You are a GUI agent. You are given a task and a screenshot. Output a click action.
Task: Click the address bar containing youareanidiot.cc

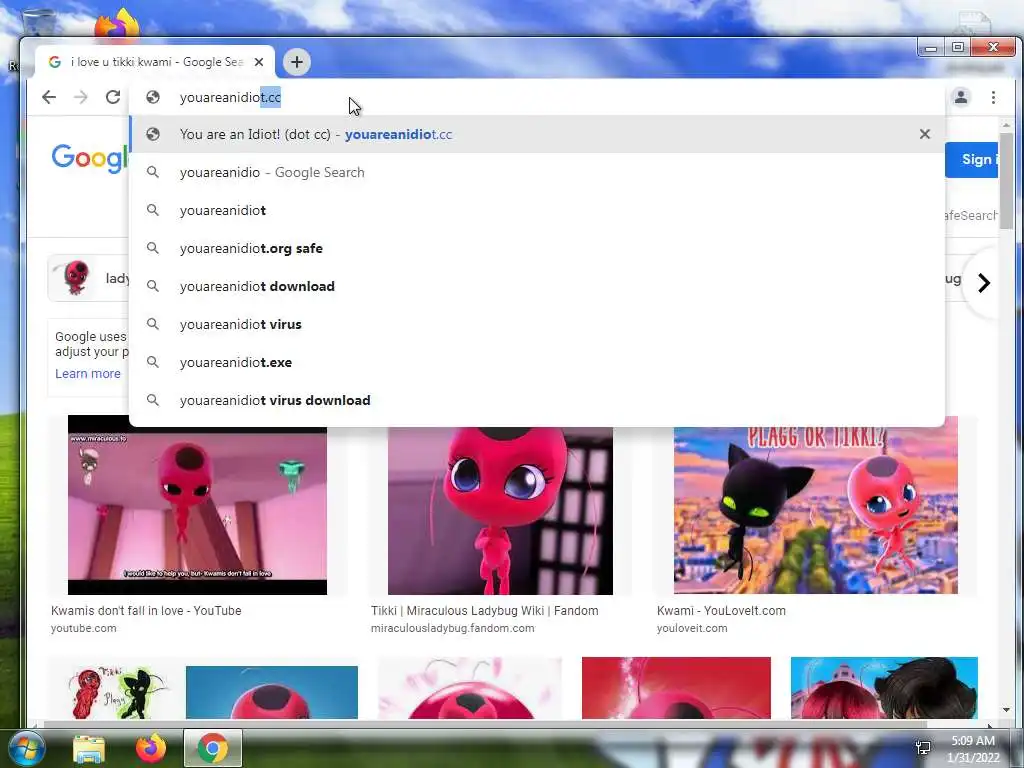[x=536, y=97]
